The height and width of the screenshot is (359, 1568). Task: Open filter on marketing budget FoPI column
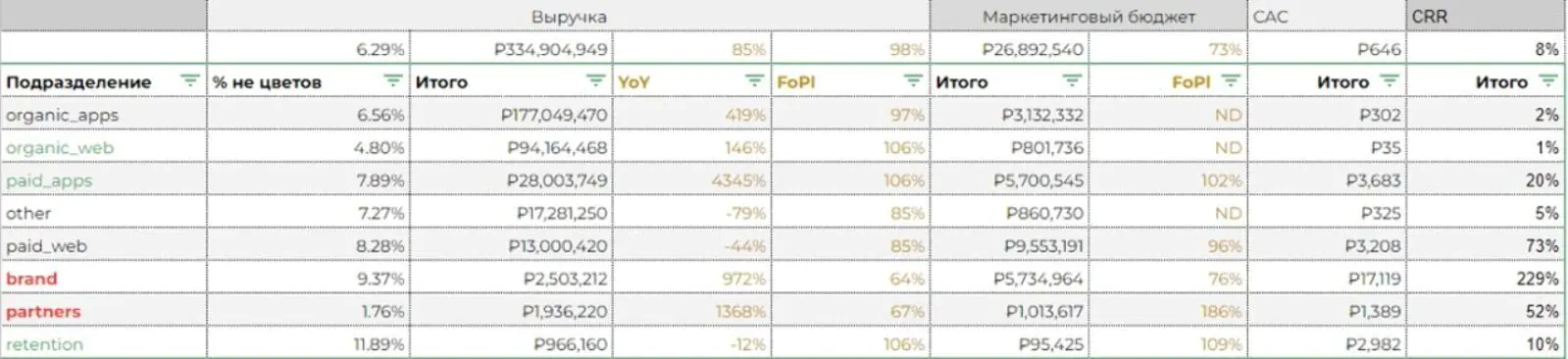[x=1231, y=81]
